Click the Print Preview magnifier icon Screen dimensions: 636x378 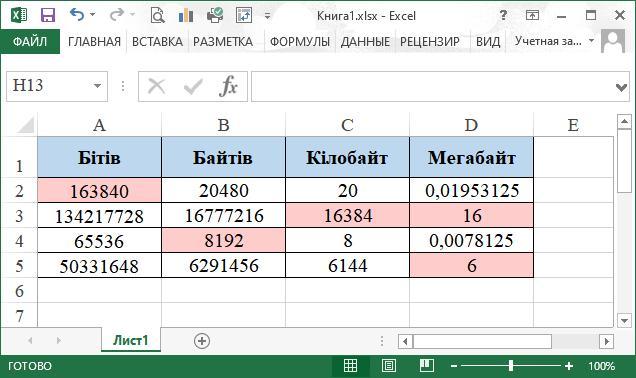[157, 15]
